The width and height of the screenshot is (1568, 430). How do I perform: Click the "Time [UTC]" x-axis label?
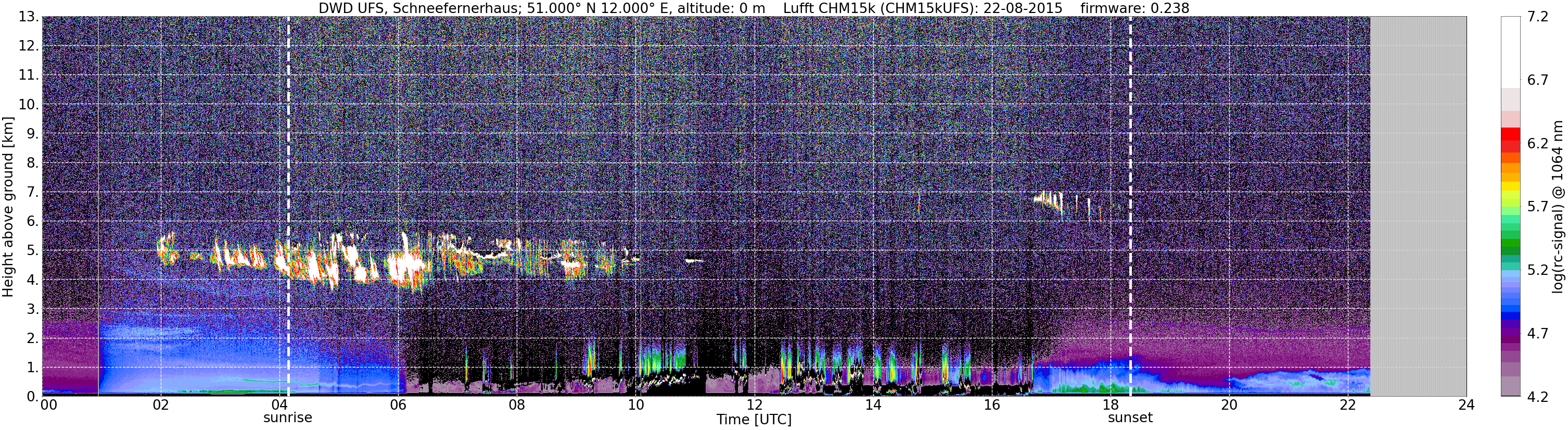click(x=754, y=419)
